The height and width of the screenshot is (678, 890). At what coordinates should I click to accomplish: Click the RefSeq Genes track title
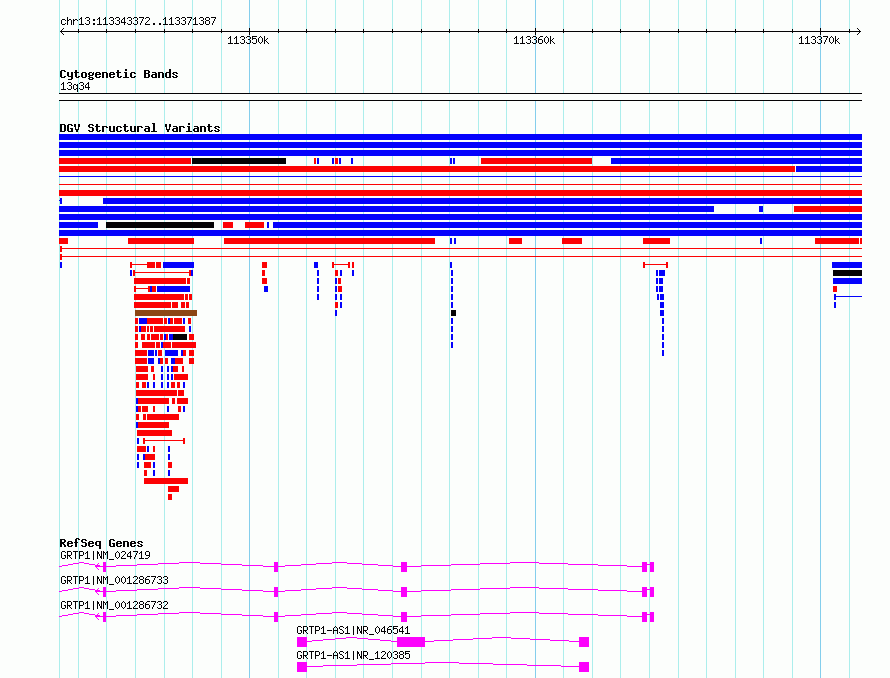pyautogui.click(x=101, y=543)
